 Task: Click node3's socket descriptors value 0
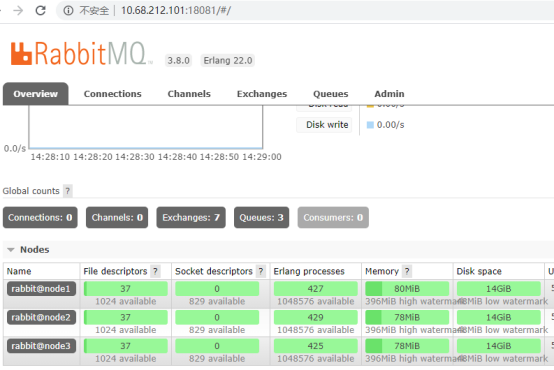[217, 346]
